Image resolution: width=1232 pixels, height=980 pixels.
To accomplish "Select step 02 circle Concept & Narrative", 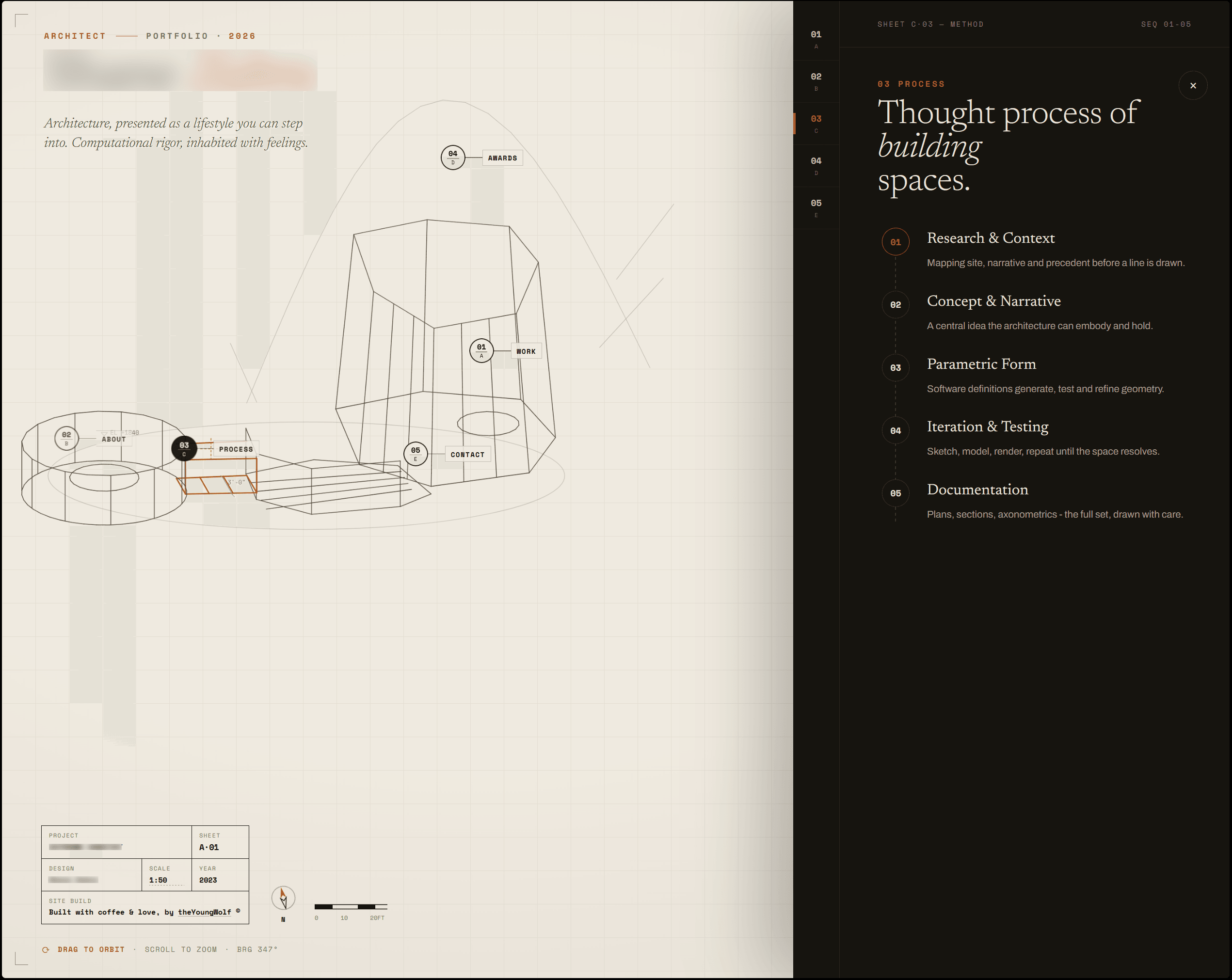I will pos(896,305).
